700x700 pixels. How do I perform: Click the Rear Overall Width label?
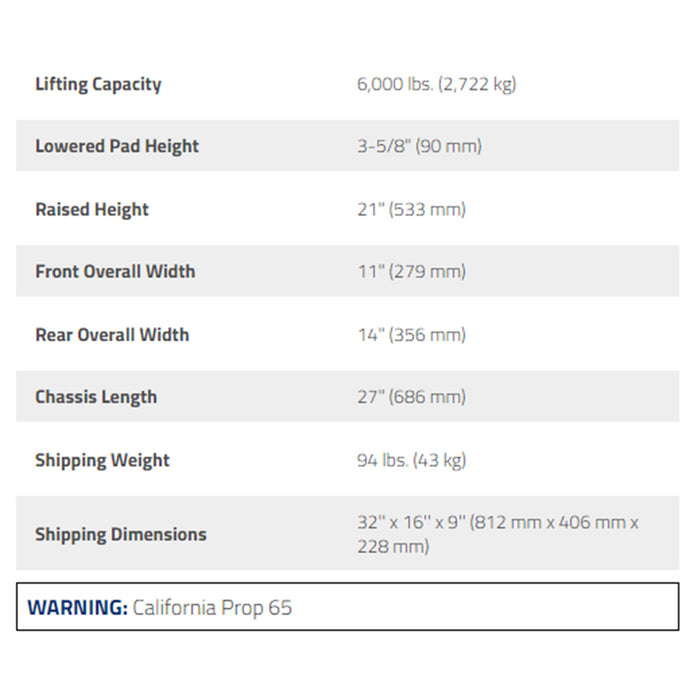pos(112,335)
